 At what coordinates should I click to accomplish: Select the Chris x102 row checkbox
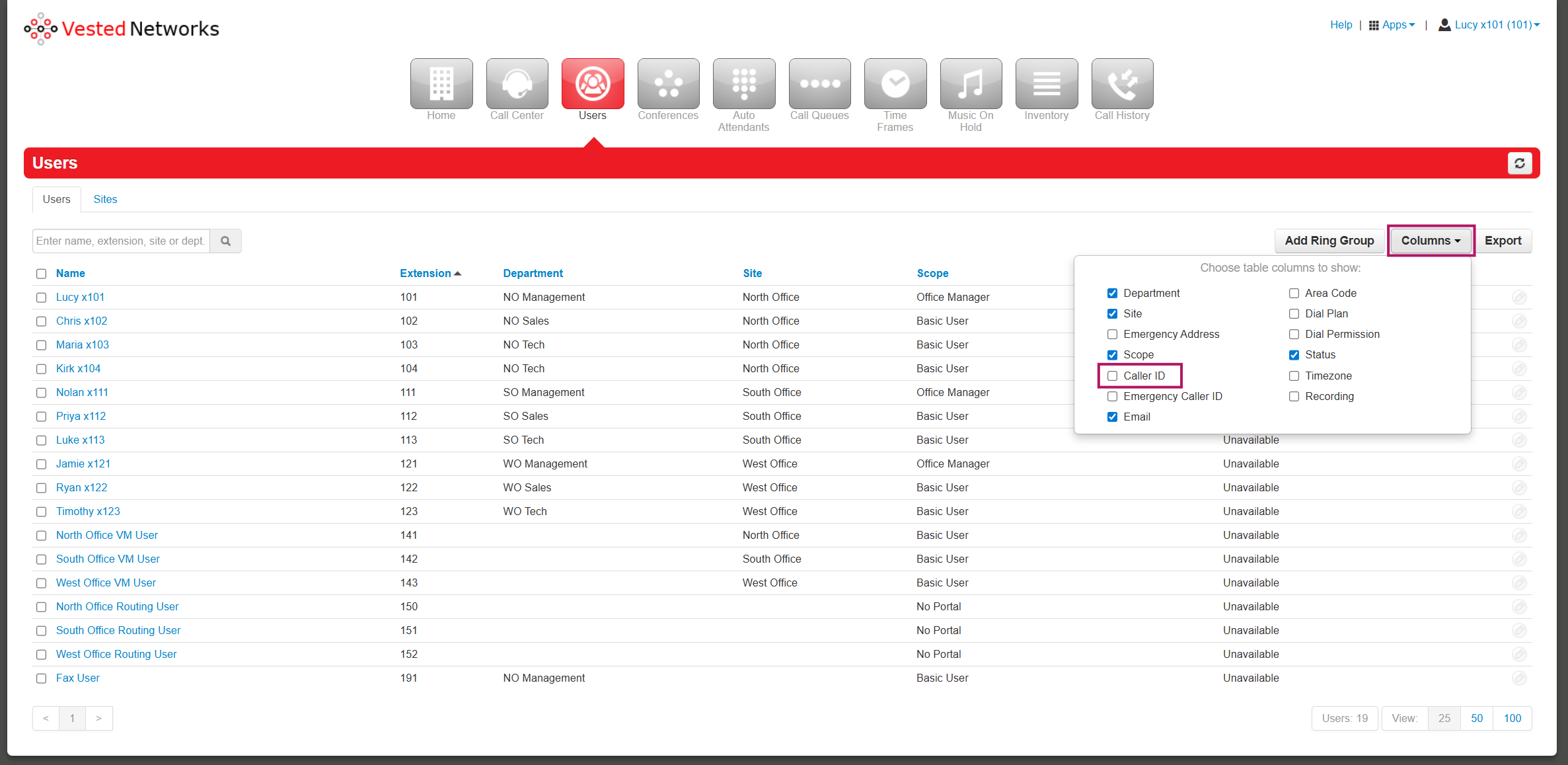click(41, 321)
